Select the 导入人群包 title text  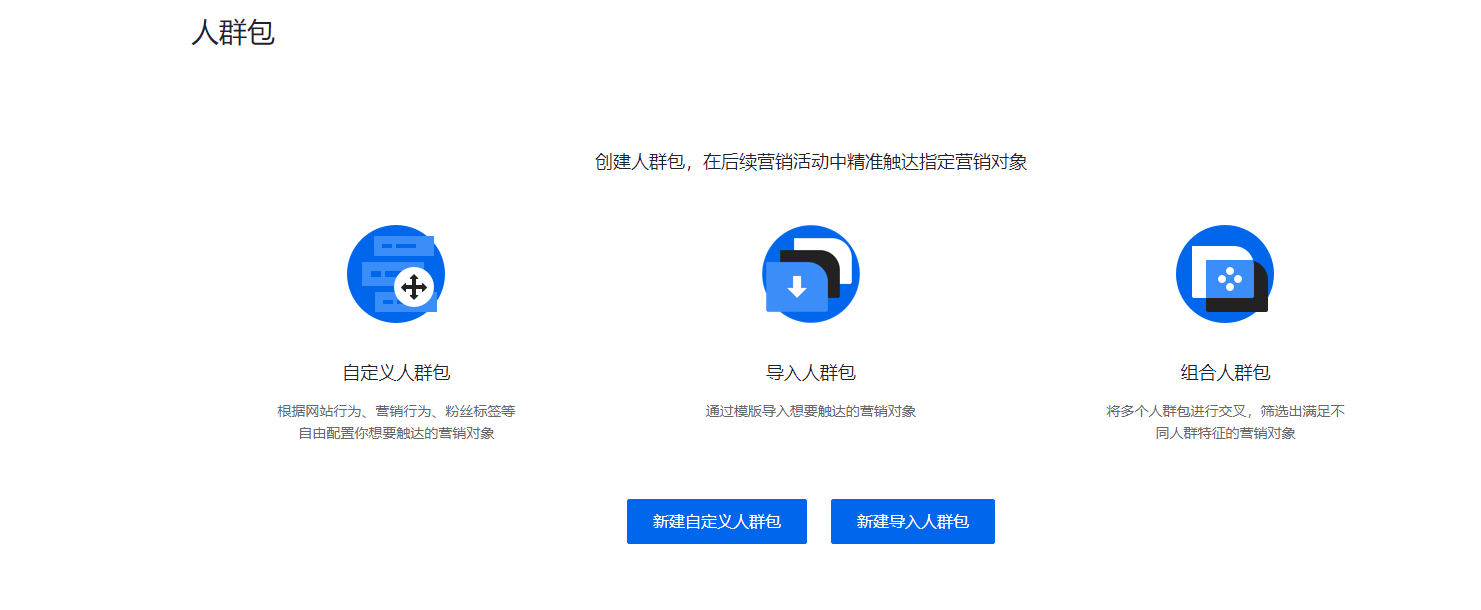coord(811,373)
